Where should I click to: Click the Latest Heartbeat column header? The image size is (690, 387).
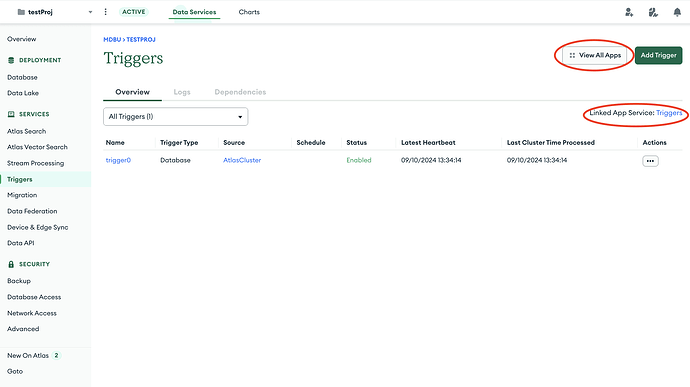(428, 143)
